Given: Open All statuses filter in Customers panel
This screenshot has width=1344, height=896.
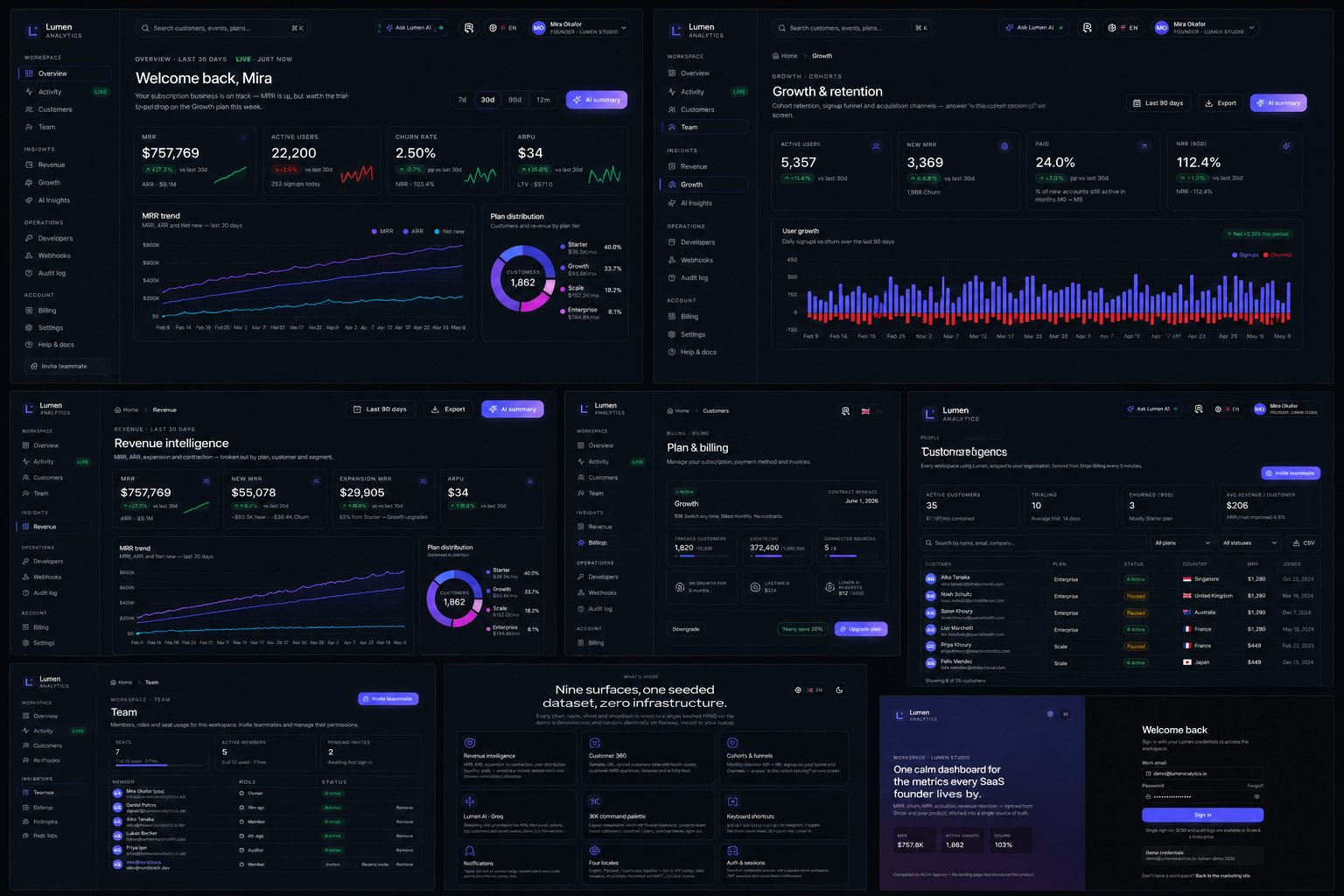Looking at the screenshot, I should (x=1249, y=542).
